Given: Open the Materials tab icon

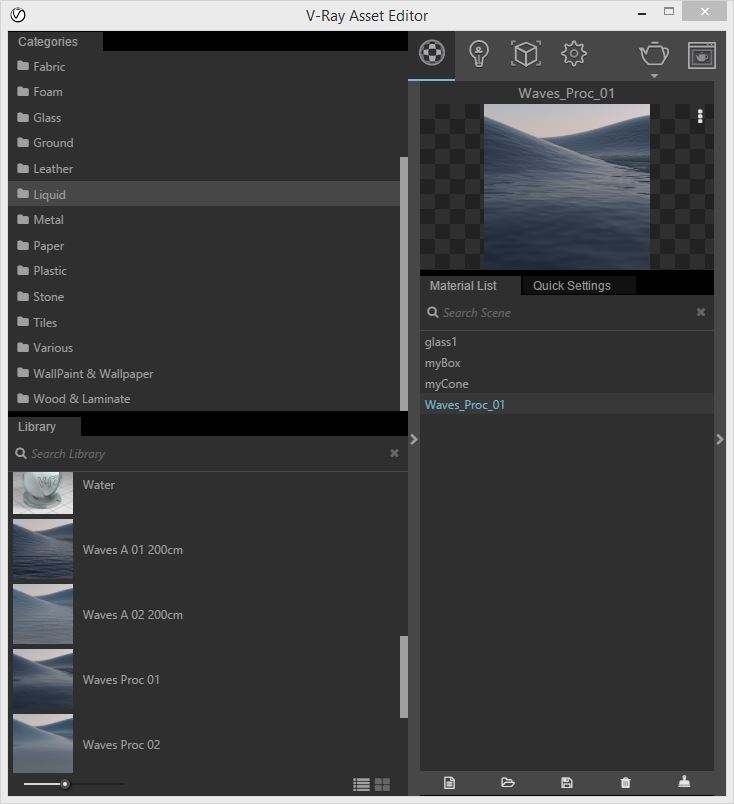Looking at the screenshot, I should tap(431, 53).
